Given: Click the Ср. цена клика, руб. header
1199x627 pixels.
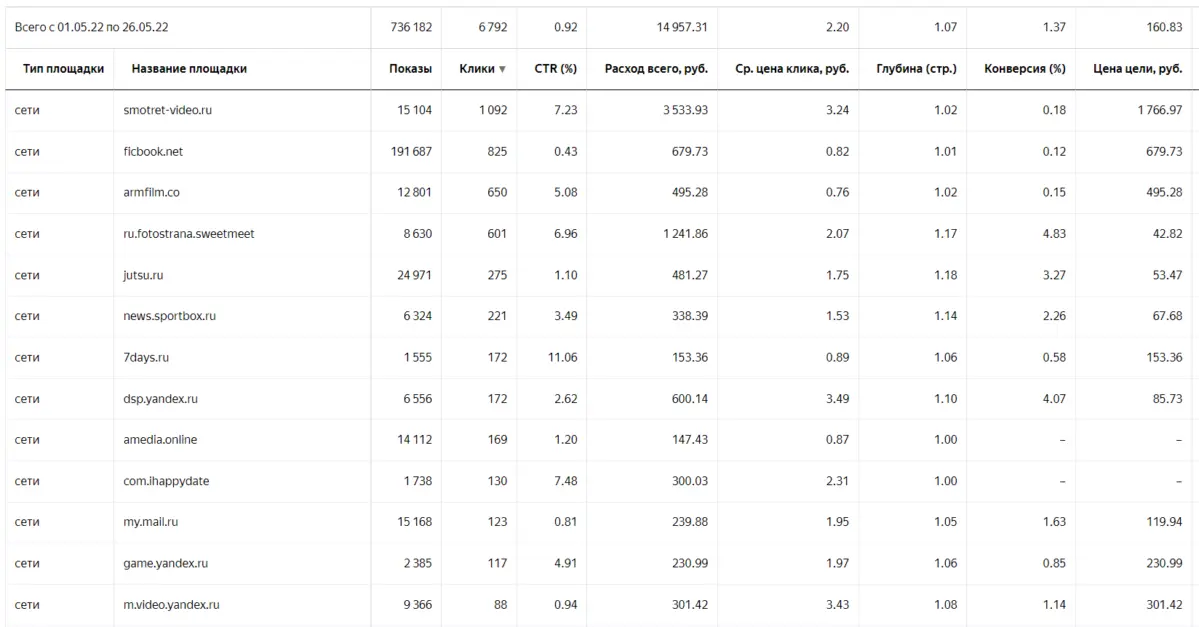Looking at the screenshot, I should point(792,69).
